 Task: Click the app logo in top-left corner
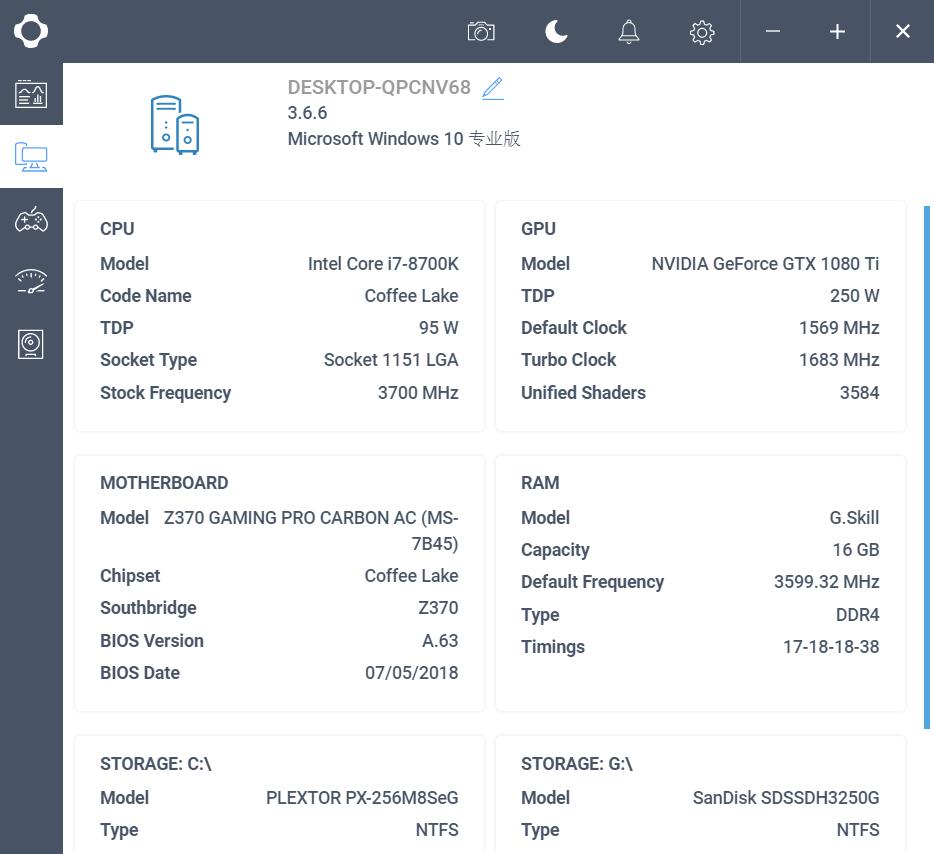pyautogui.click(x=31, y=31)
